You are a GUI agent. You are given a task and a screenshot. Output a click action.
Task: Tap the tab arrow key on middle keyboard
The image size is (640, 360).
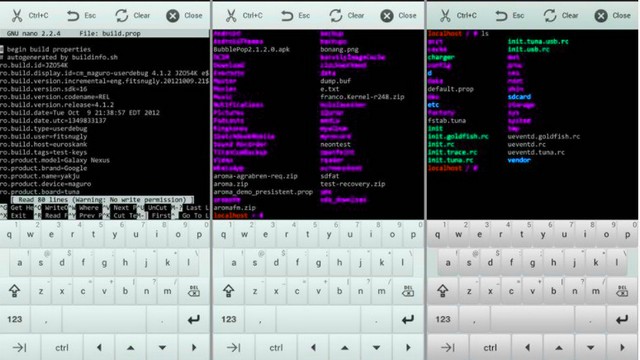[233, 348]
